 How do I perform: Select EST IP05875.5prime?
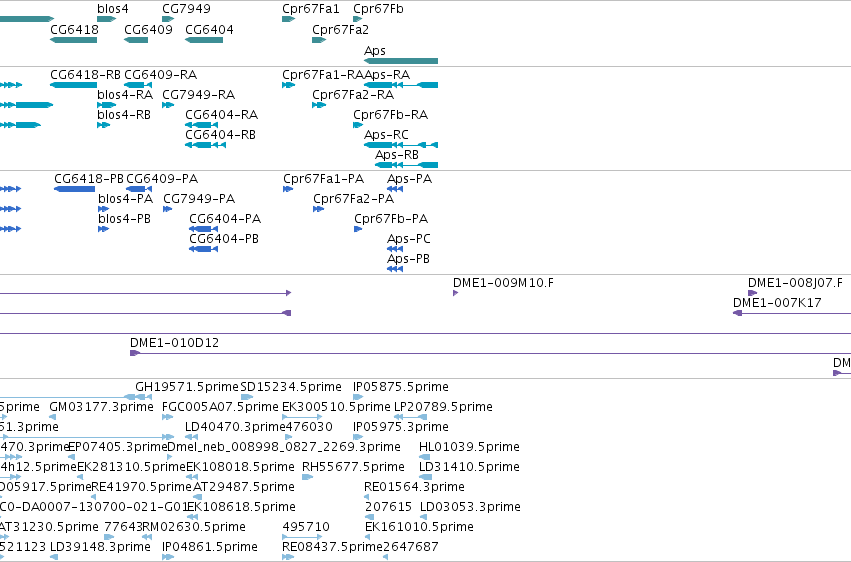(x=401, y=387)
